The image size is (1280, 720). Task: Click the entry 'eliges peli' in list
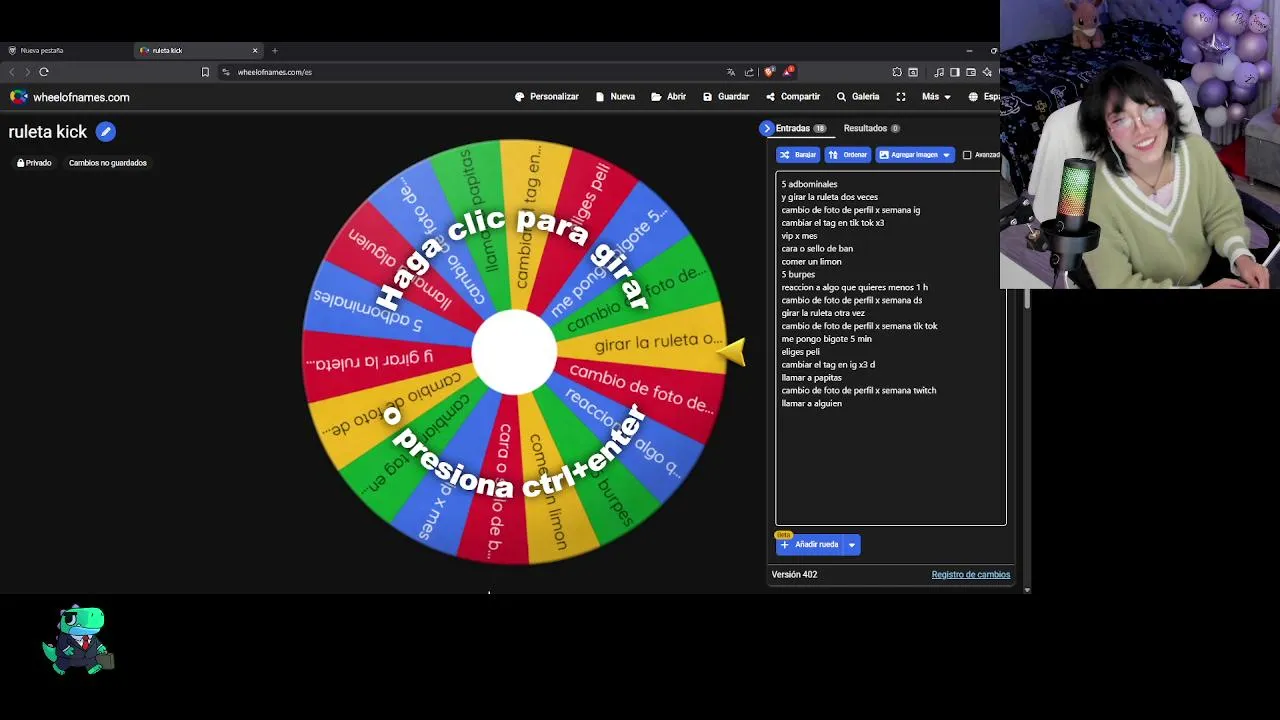point(800,352)
